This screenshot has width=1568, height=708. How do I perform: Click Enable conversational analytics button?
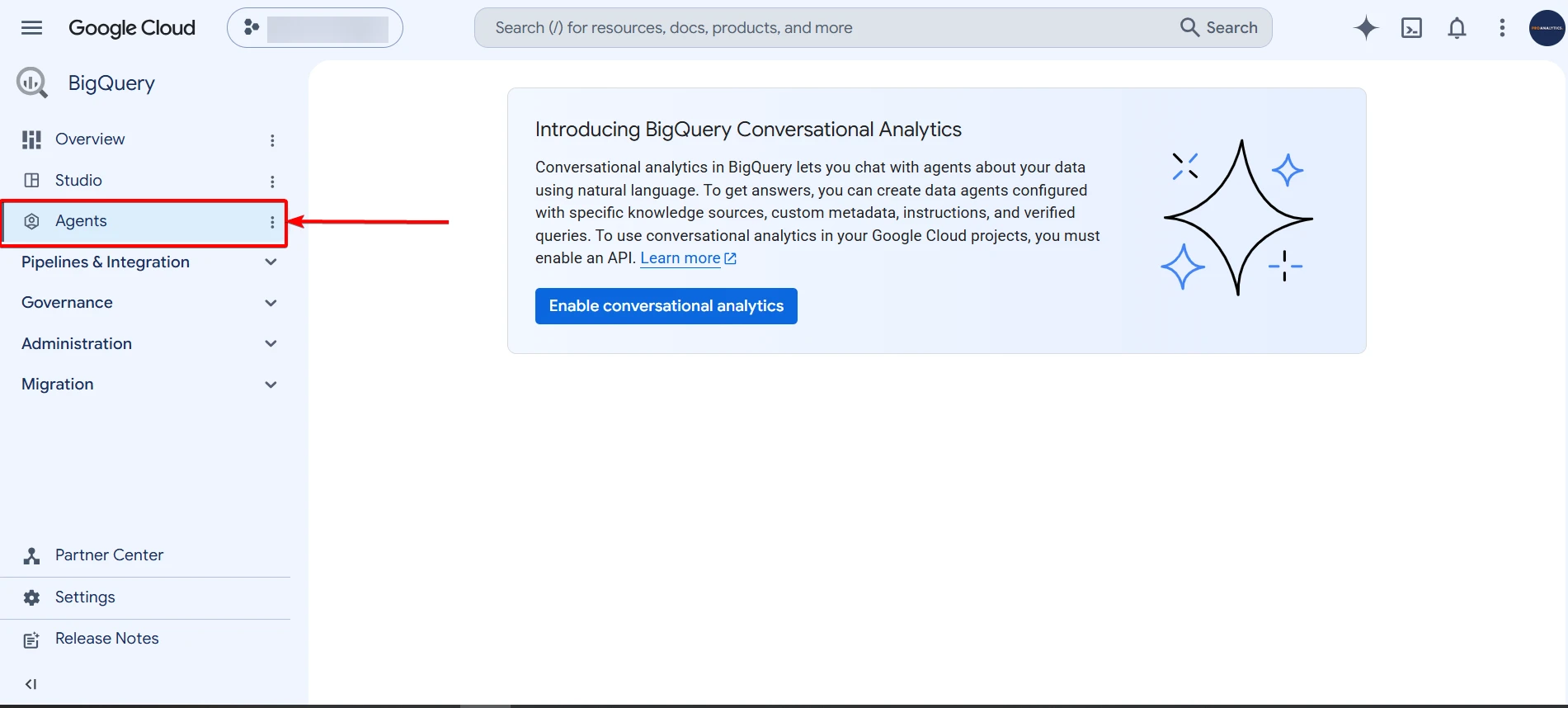click(666, 306)
